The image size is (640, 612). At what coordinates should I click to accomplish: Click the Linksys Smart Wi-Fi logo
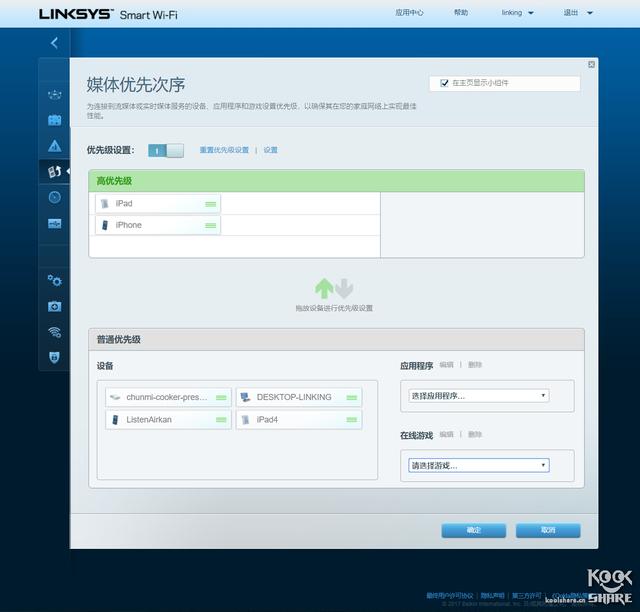[108, 15]
